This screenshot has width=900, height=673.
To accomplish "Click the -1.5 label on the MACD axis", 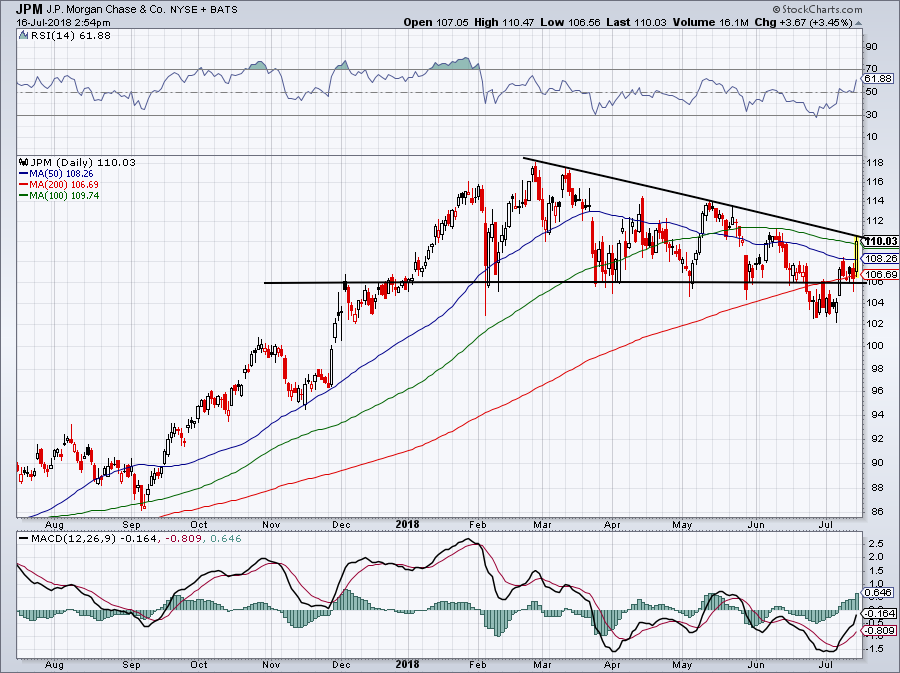I will pos(874,648).
